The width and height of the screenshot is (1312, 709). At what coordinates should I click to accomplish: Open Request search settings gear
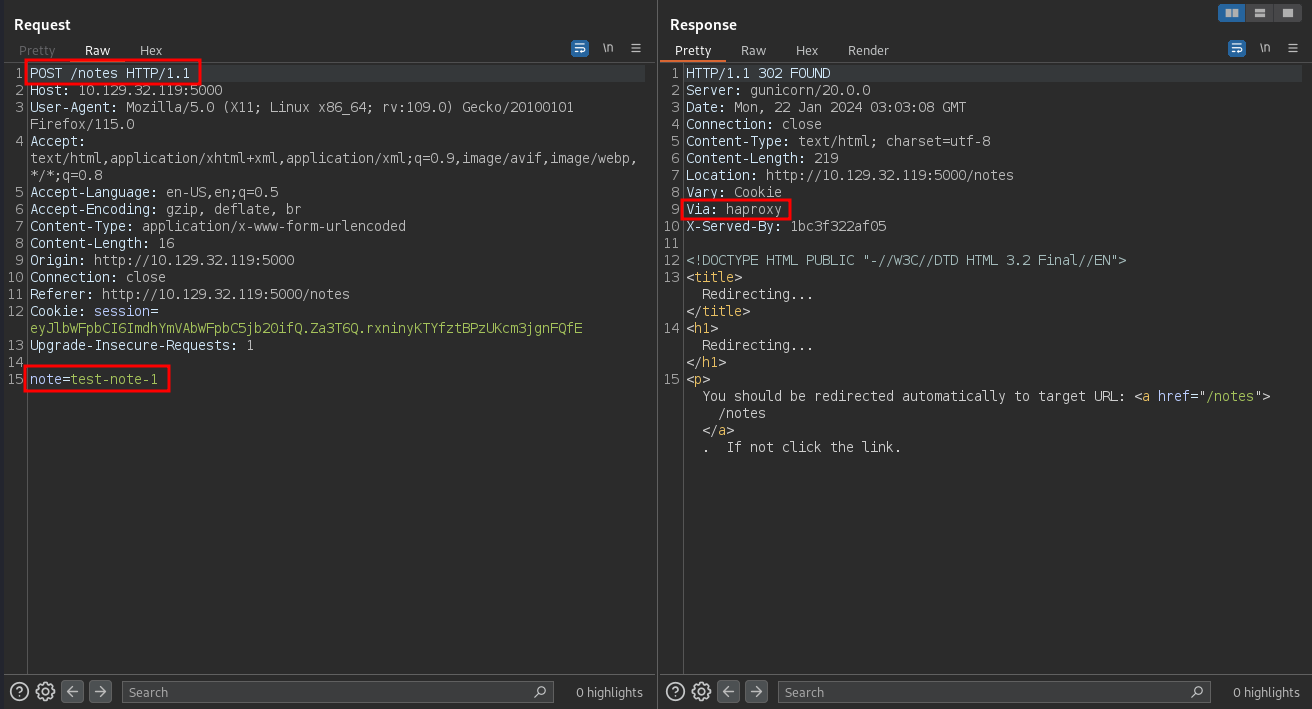click(45, 691)
